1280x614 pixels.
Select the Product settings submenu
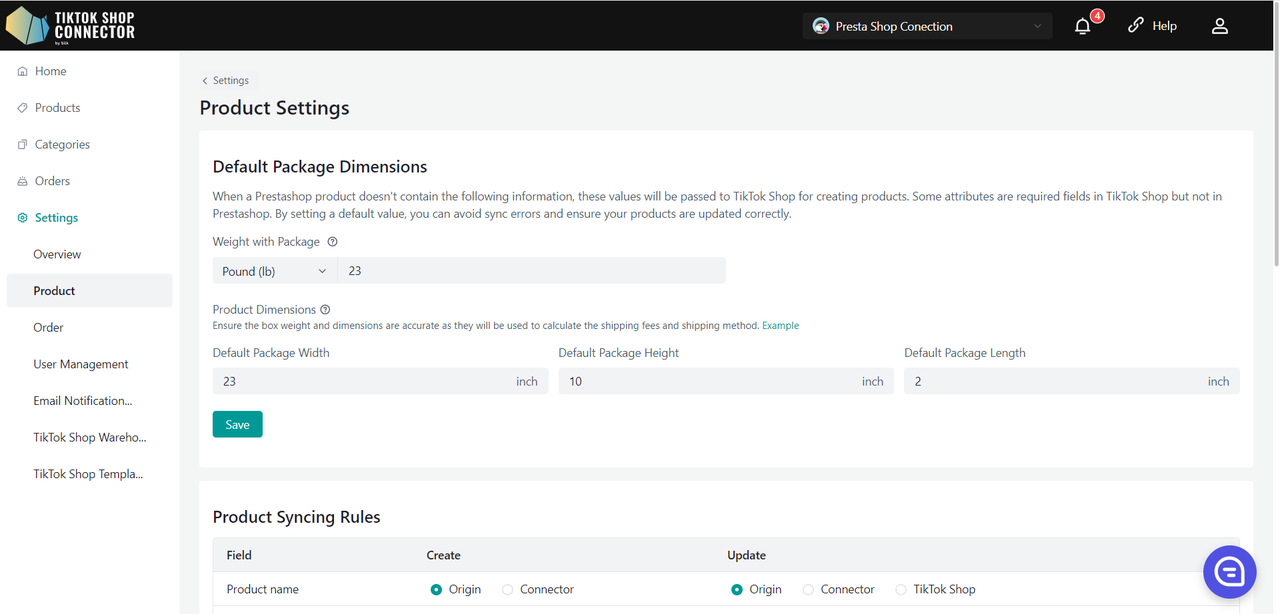[x=89, y=291]
